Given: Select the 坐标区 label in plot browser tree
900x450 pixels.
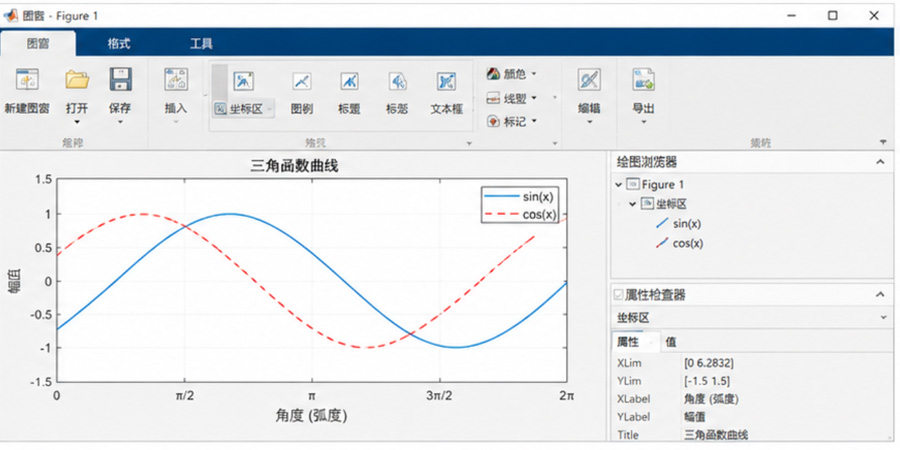Looking at the screenshot, I should pyautogui.click(x=671, y=204).
